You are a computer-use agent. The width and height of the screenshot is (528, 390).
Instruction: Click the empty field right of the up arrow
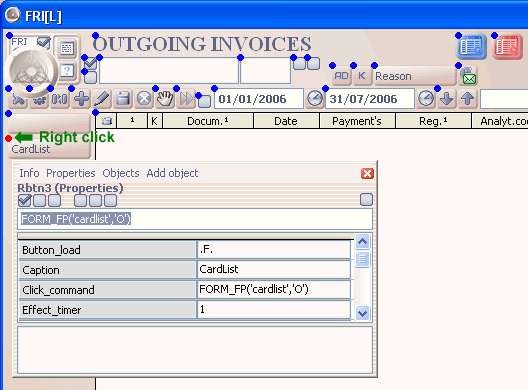(x=504, y=99)
